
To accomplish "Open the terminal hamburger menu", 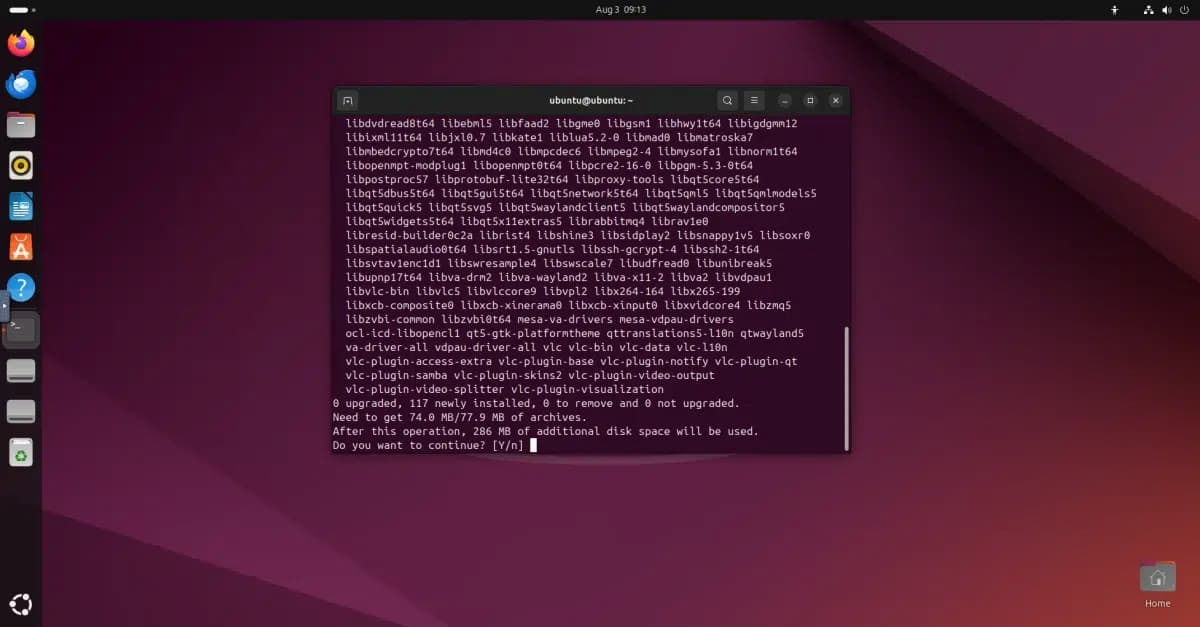I will pyautogui.click(x=754, y=100).
